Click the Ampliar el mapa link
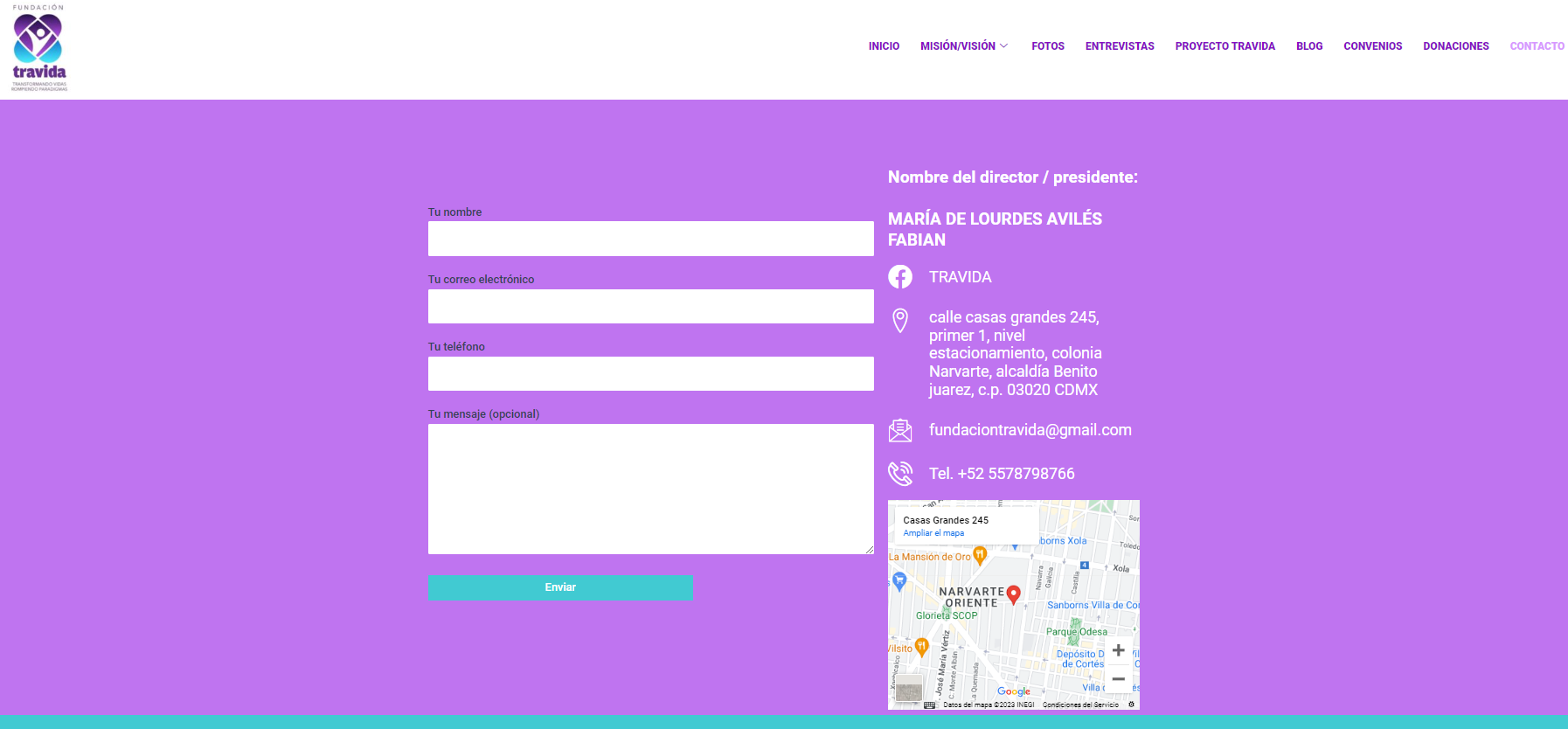 [x=933, y=533]
